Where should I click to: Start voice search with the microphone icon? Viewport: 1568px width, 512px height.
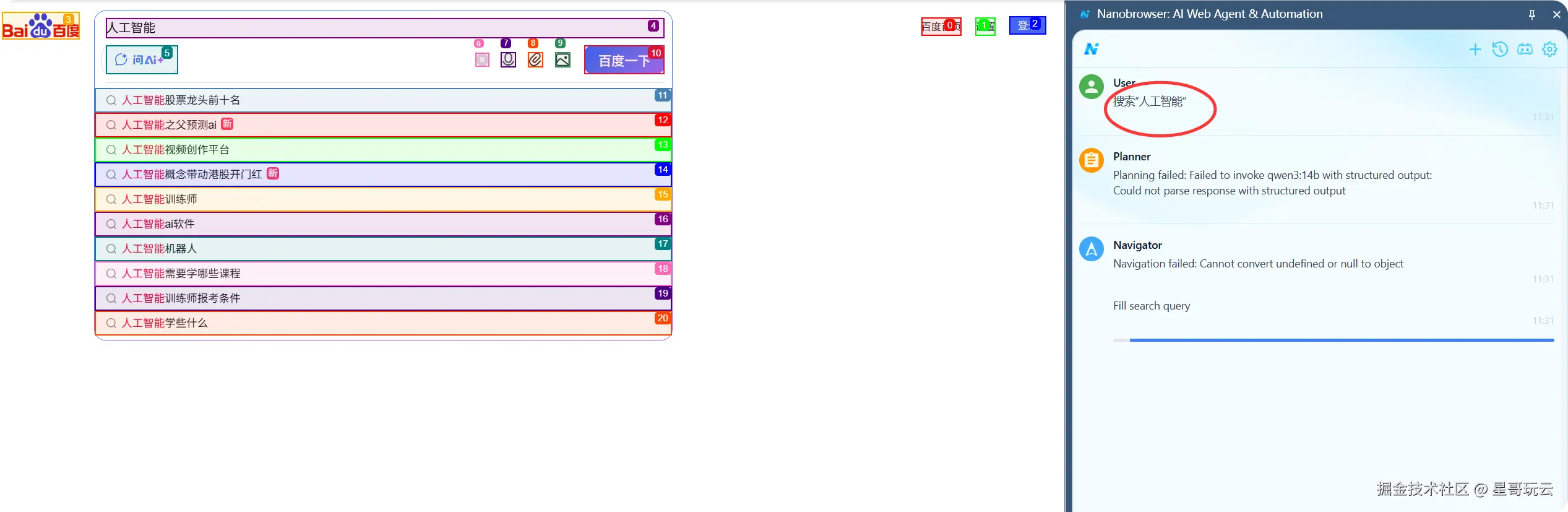click(508, 59)
